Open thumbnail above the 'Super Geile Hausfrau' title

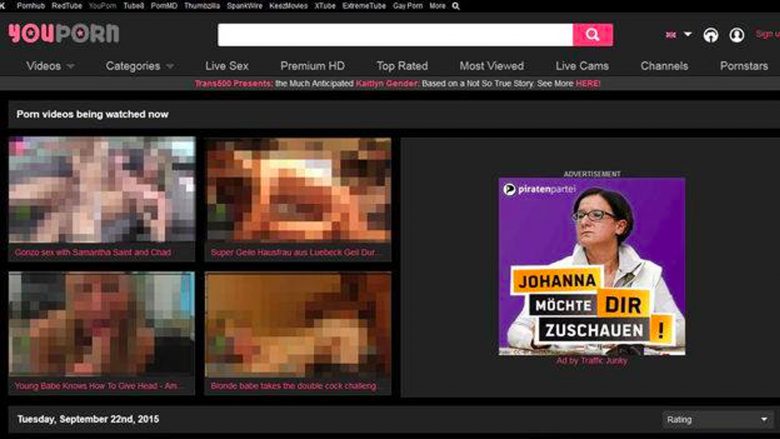click(x=298, y=190)
